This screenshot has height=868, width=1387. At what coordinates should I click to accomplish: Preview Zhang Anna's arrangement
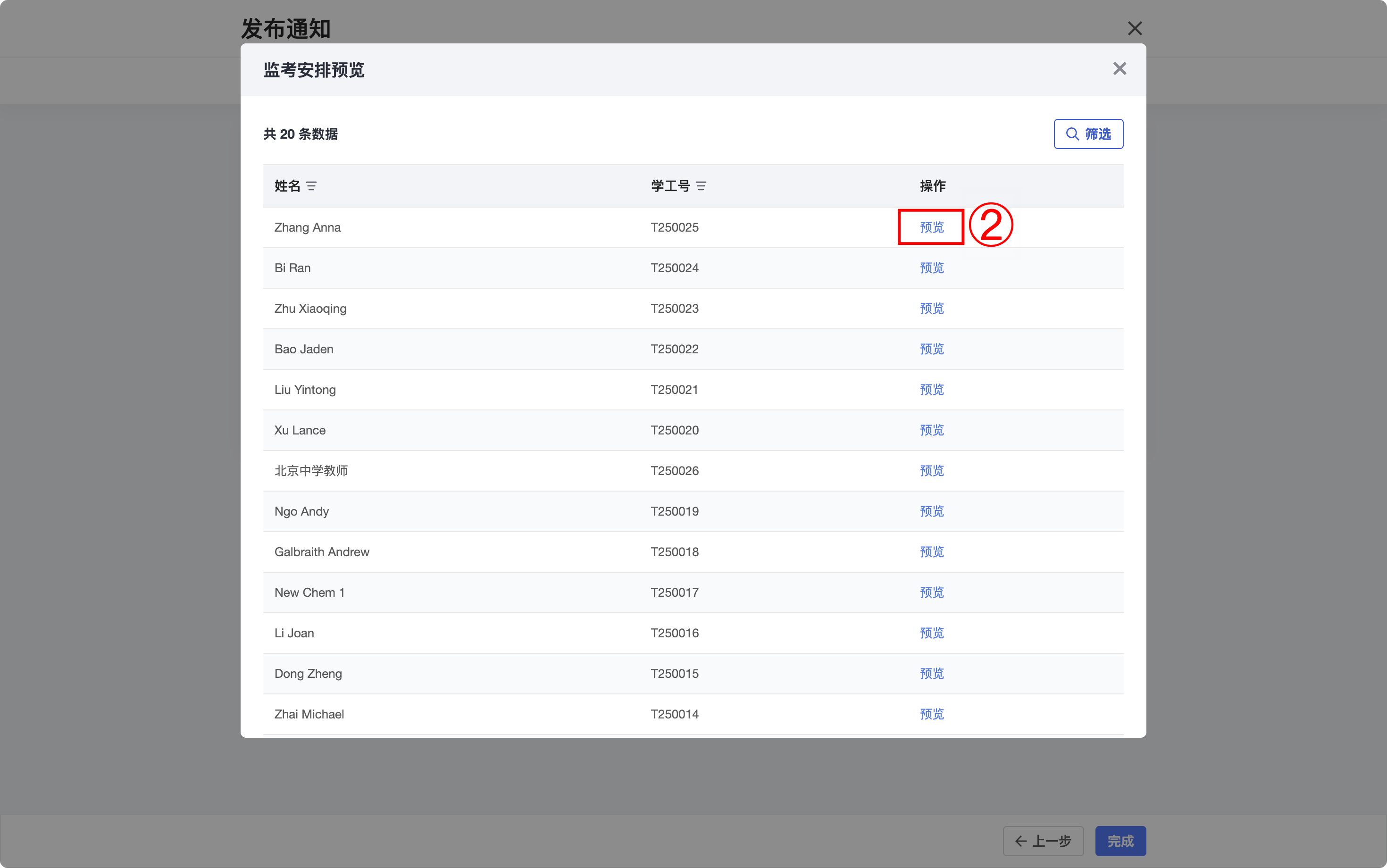931,227
